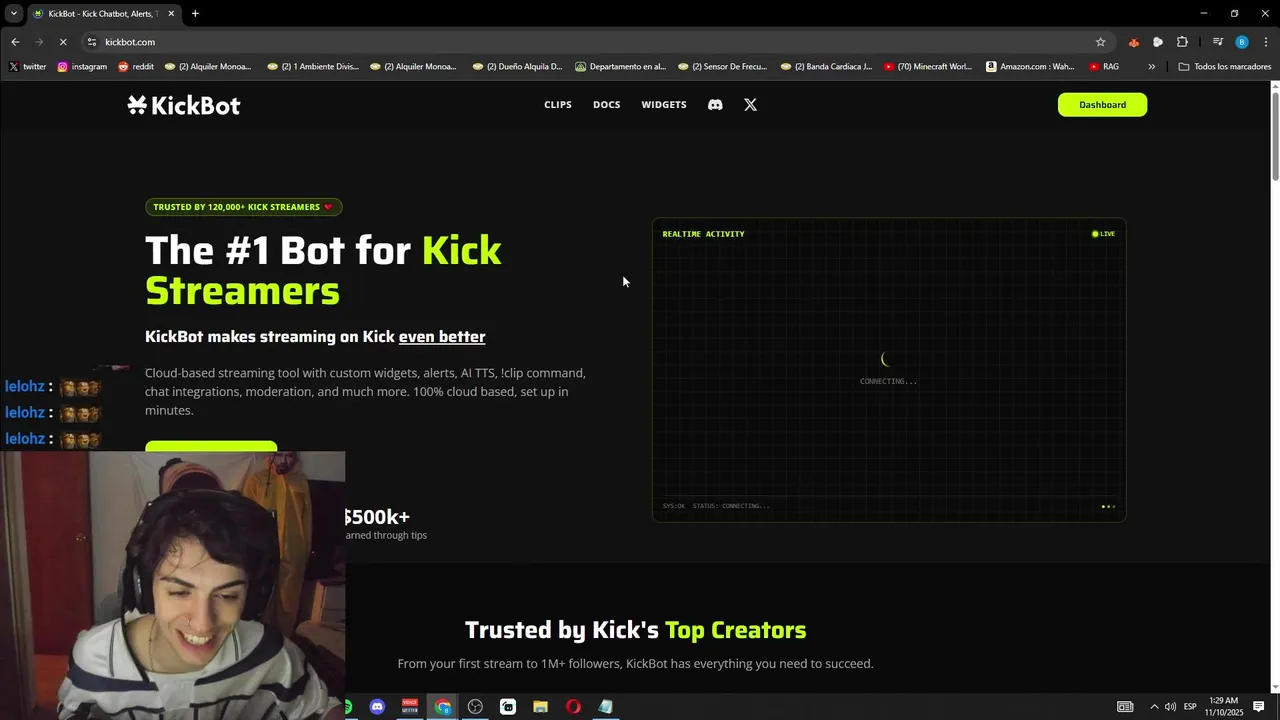Show hidden system tray icons
Screen dimensions: 1280x720
click(x=1154, y=707)
